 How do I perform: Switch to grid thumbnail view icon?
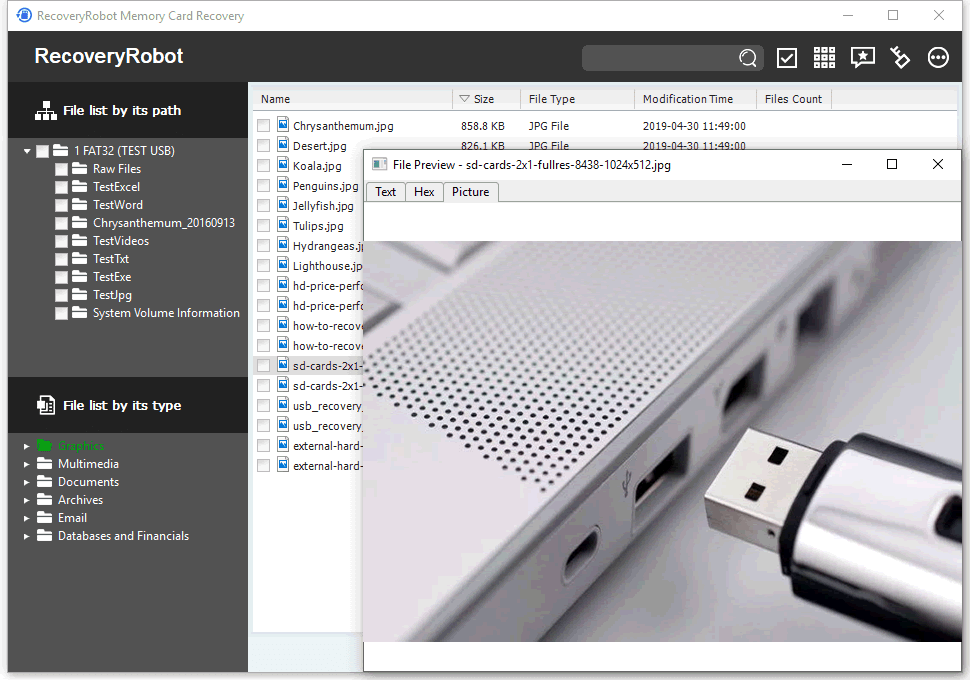click(824, 58)
